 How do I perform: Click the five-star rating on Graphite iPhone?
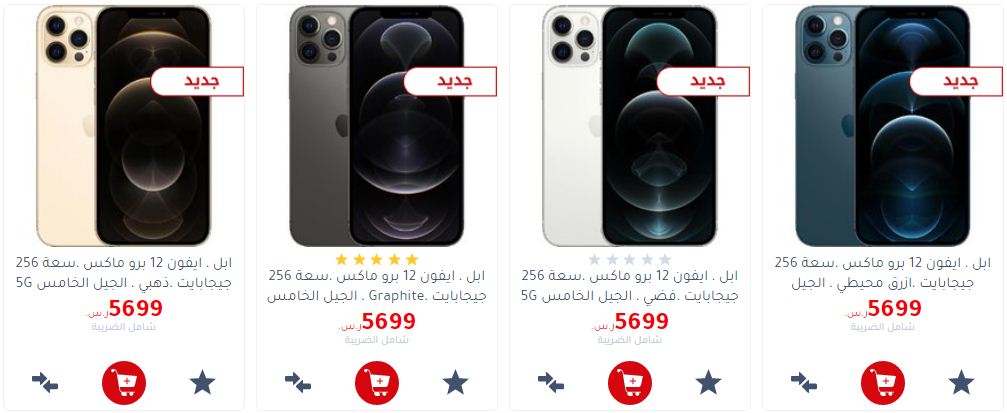pyautogui.click(x=377, y=259)
